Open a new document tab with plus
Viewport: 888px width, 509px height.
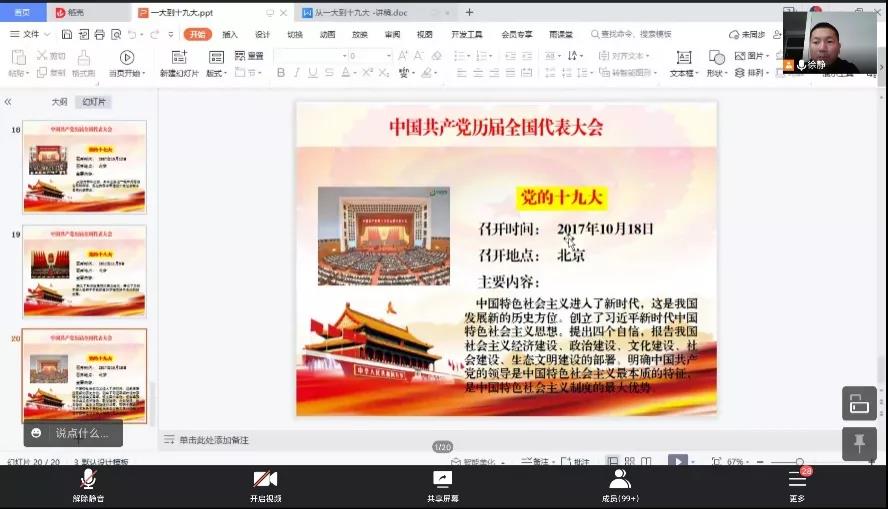[x=469, y=12]
